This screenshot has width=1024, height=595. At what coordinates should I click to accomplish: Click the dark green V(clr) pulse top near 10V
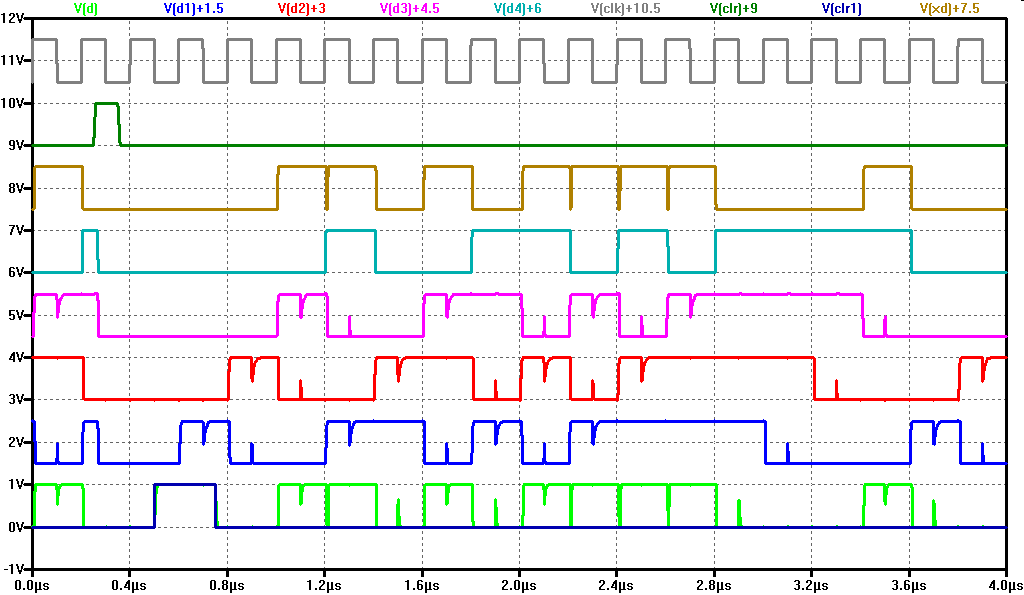pyautogui.click(x=106, y=103)
